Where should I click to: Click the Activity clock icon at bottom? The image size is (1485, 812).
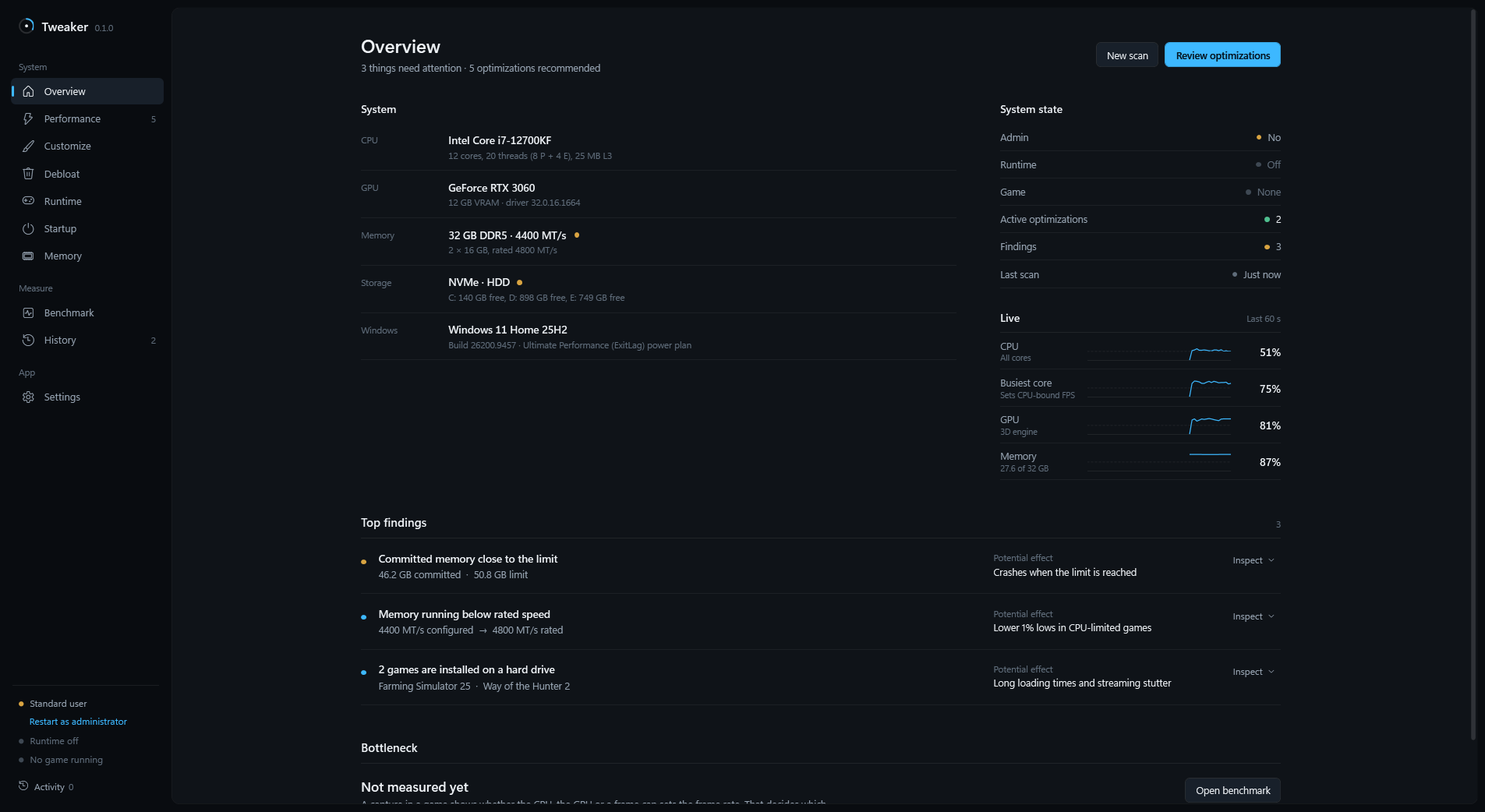point(23,786)
